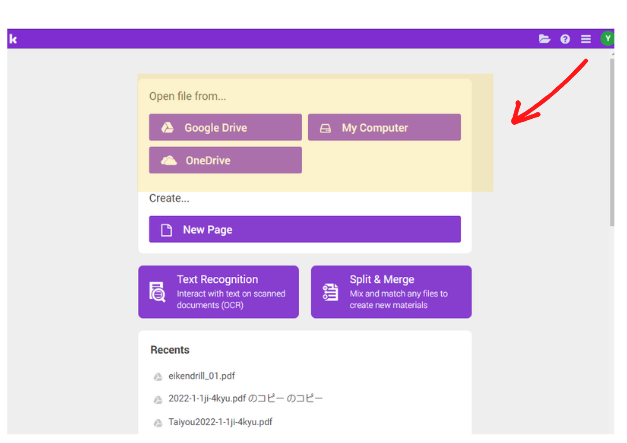Screen dimensions: 627x443
Task: Create a New Page
Action: pos(305,229)
